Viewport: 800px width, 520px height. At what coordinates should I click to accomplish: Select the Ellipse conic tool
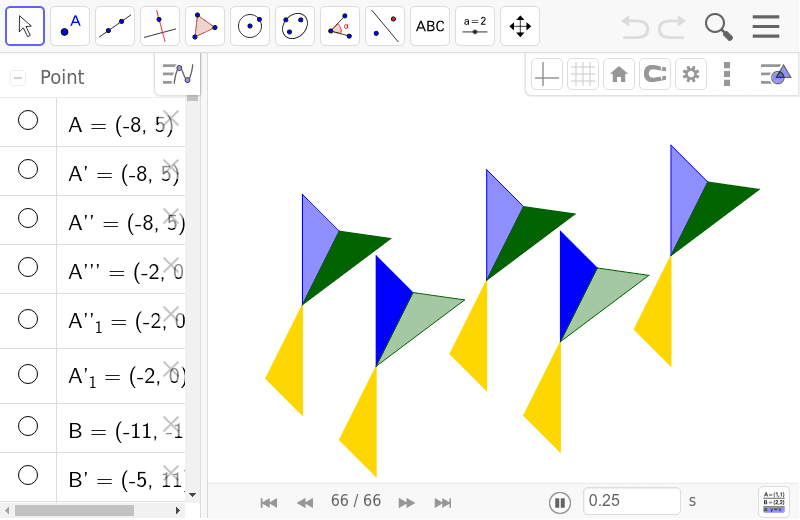point(295,26)
